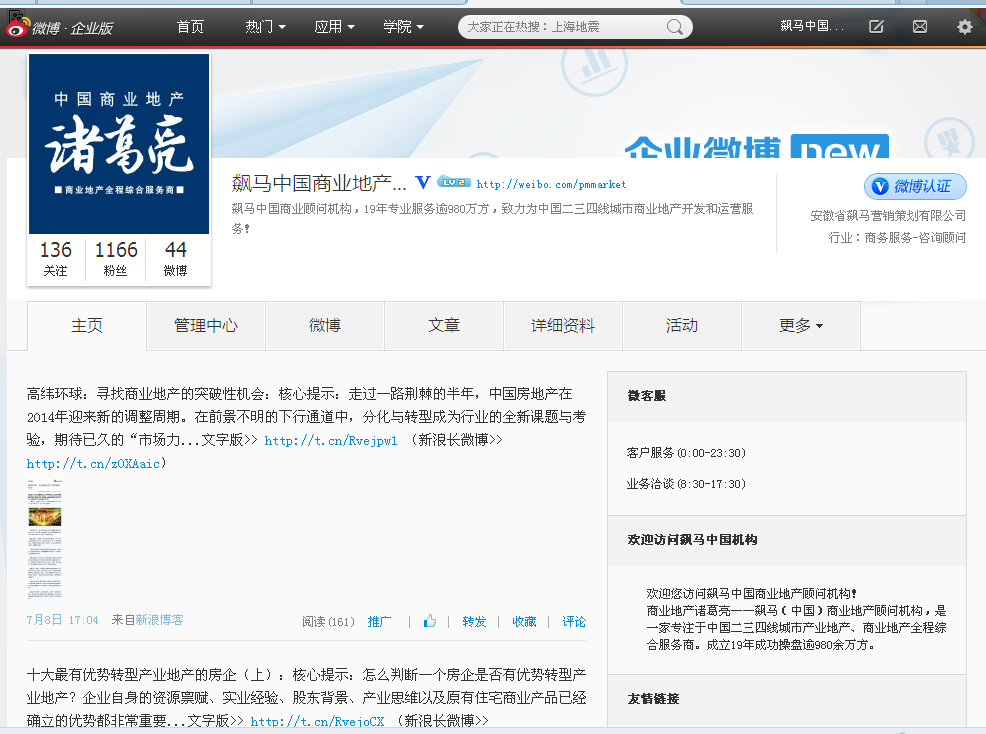Click the post's small thumbnail image
The width and height of the screenshot is (986, 734).
tap(45, 540)
